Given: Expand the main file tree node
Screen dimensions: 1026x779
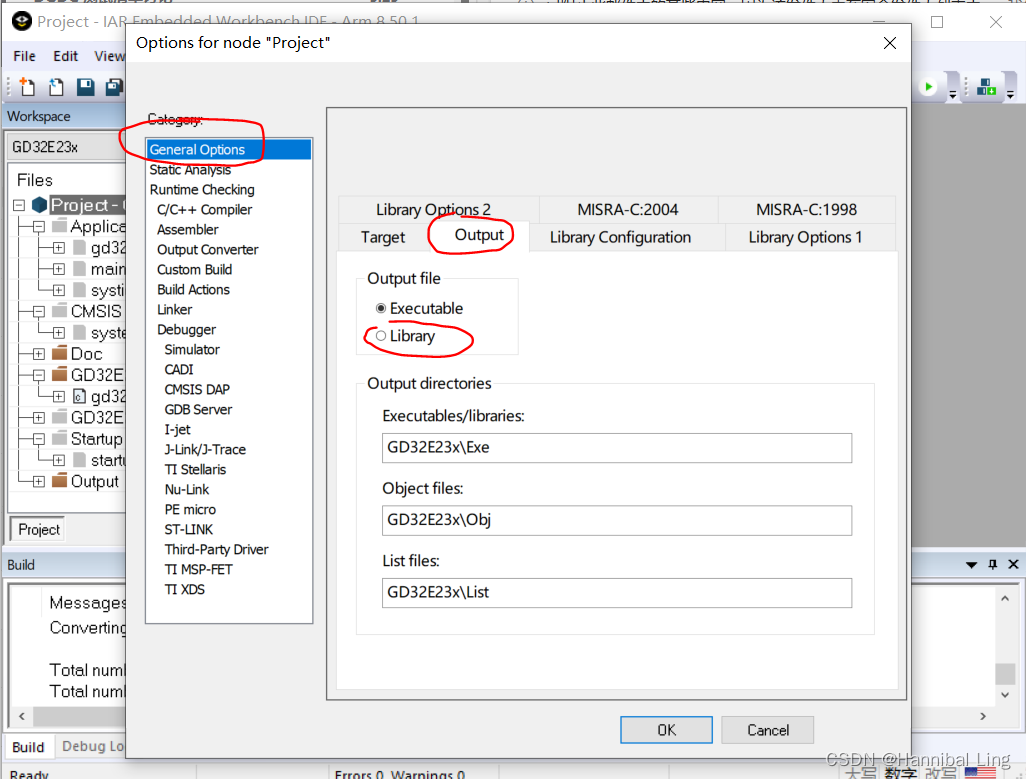Looking at the screenshot, I should point(58,269).
